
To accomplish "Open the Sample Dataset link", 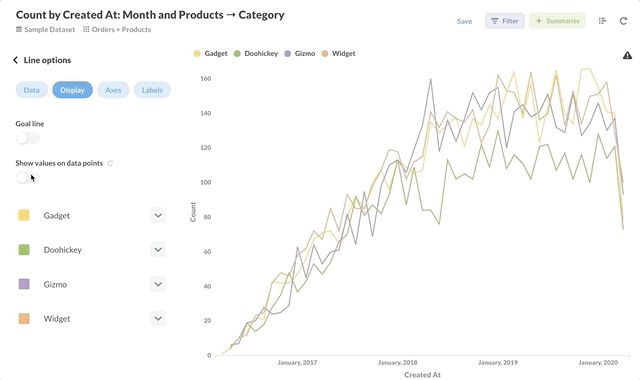I will coord(49,29).
